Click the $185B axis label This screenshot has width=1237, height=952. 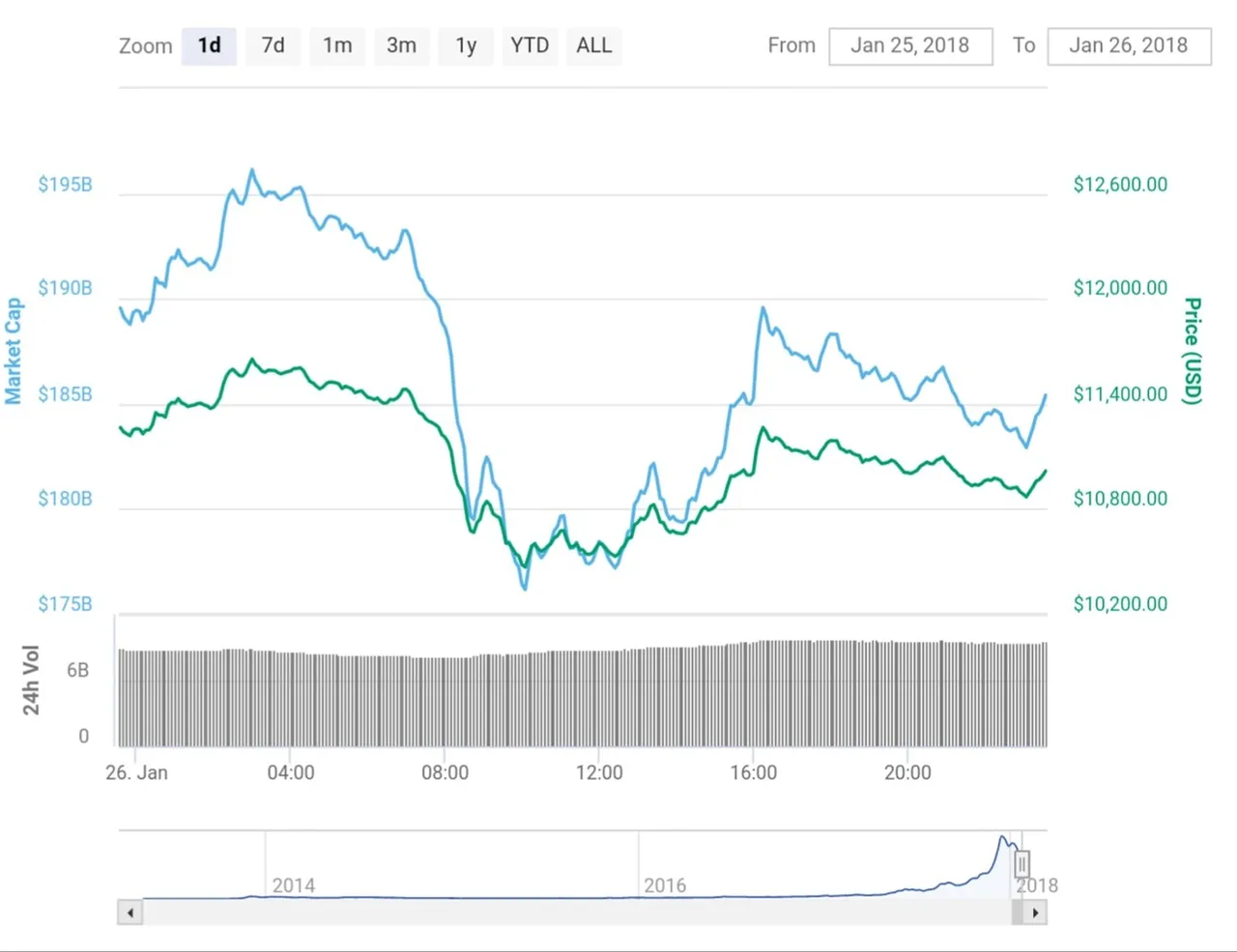(x=65, y=394)
